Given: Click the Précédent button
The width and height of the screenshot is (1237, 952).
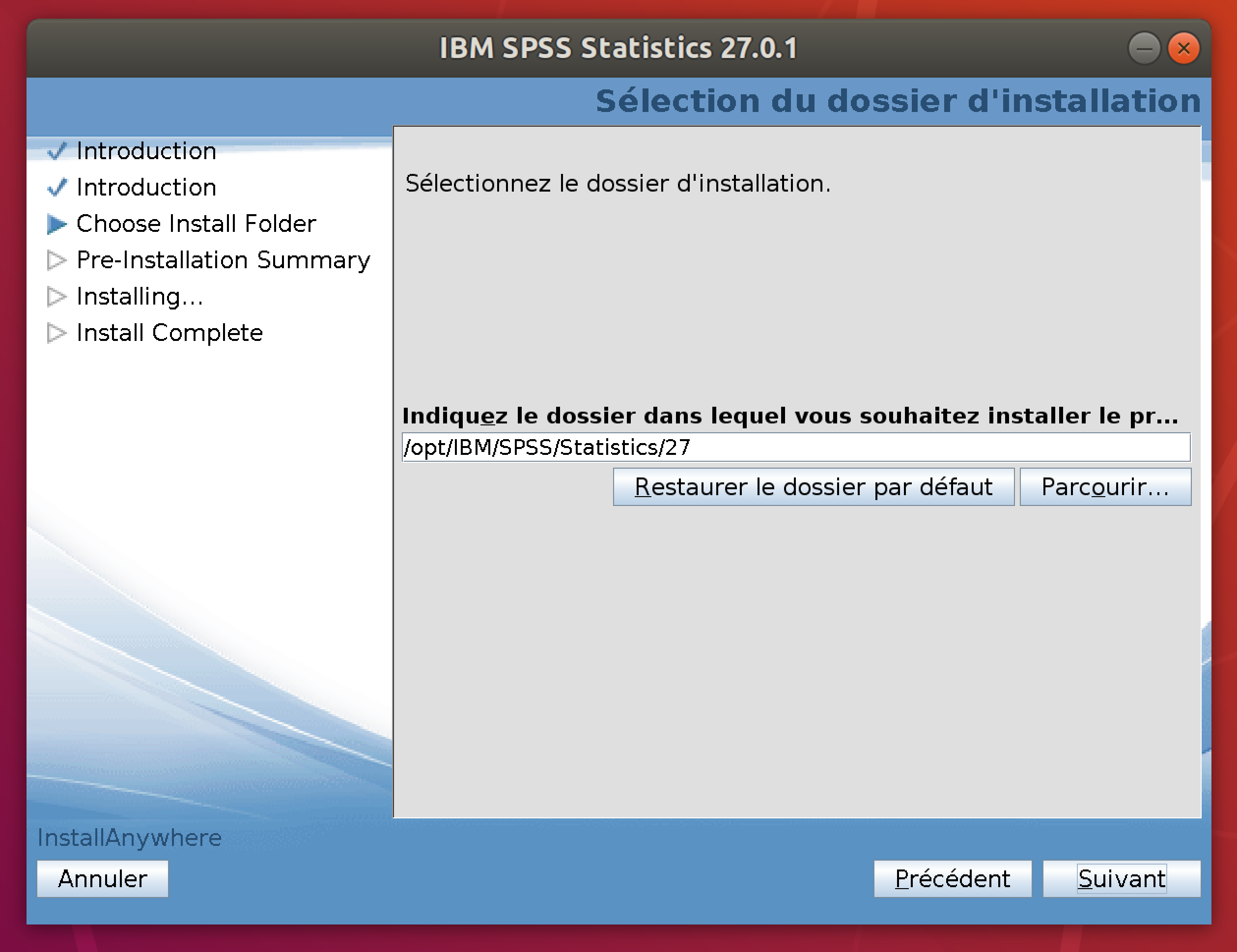Looking at the screenshot, I should click(952, 878).
